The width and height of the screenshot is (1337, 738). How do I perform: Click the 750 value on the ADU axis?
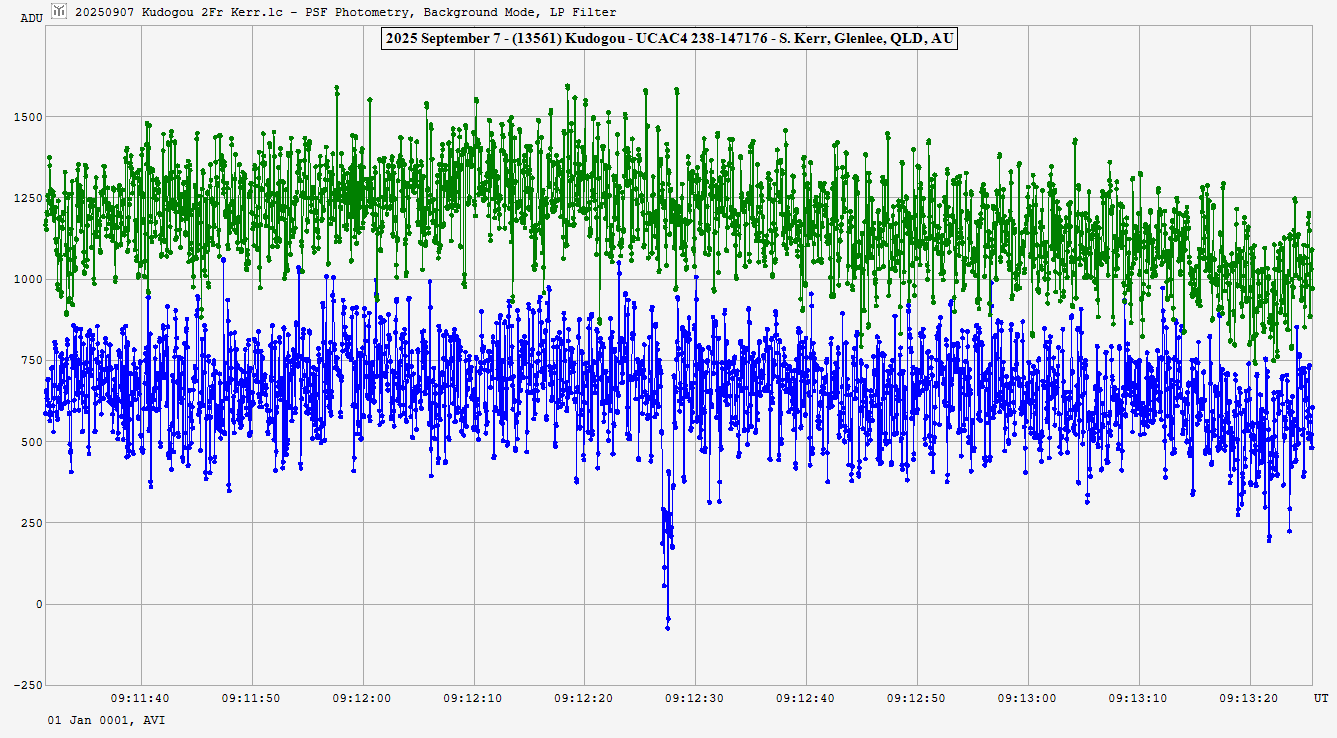[x=32, y=360]
